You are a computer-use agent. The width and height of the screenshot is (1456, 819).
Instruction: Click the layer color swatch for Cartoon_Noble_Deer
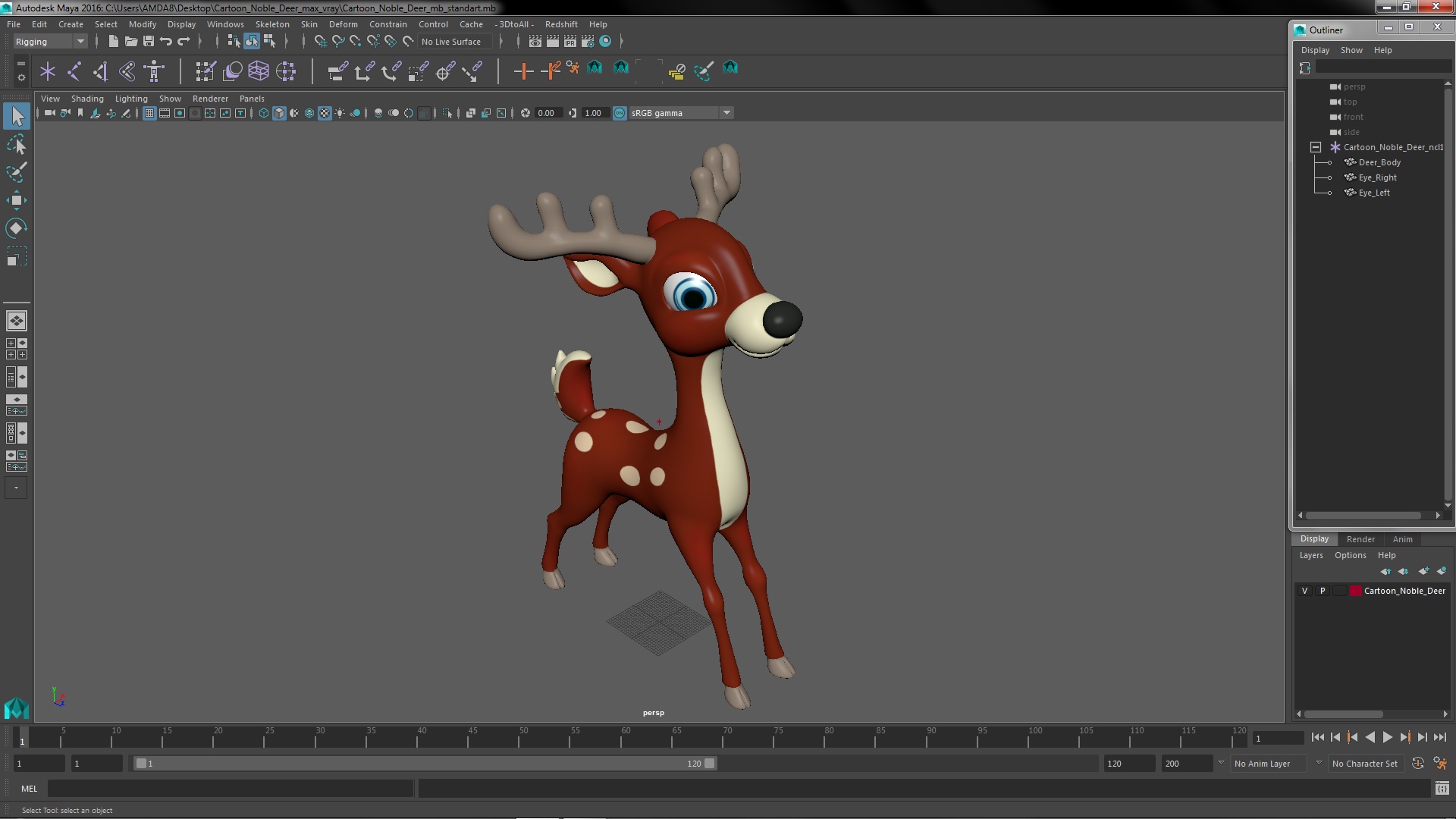[1355, 591]
